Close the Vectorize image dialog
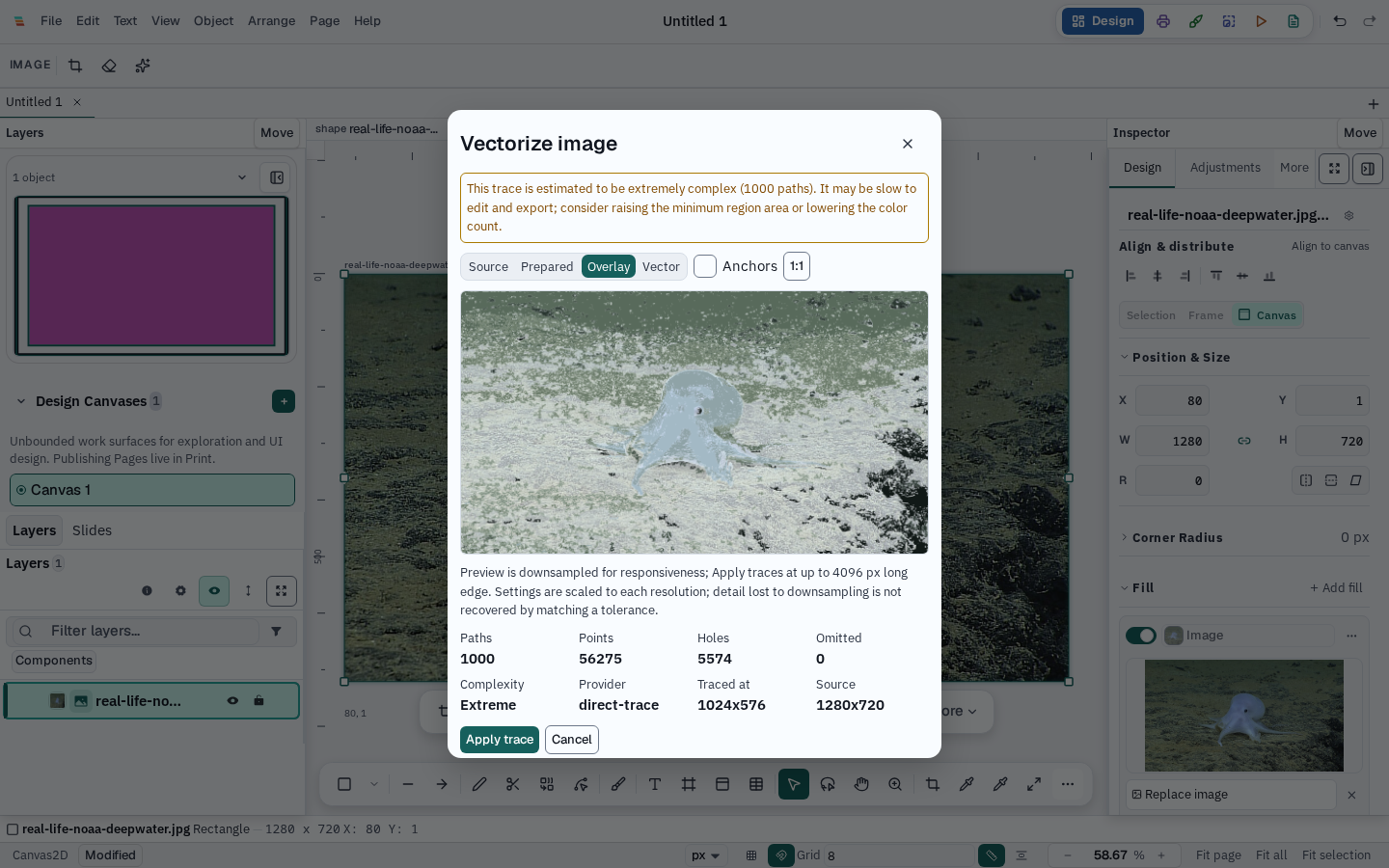1389x868 pixels. tap(908, 144)
